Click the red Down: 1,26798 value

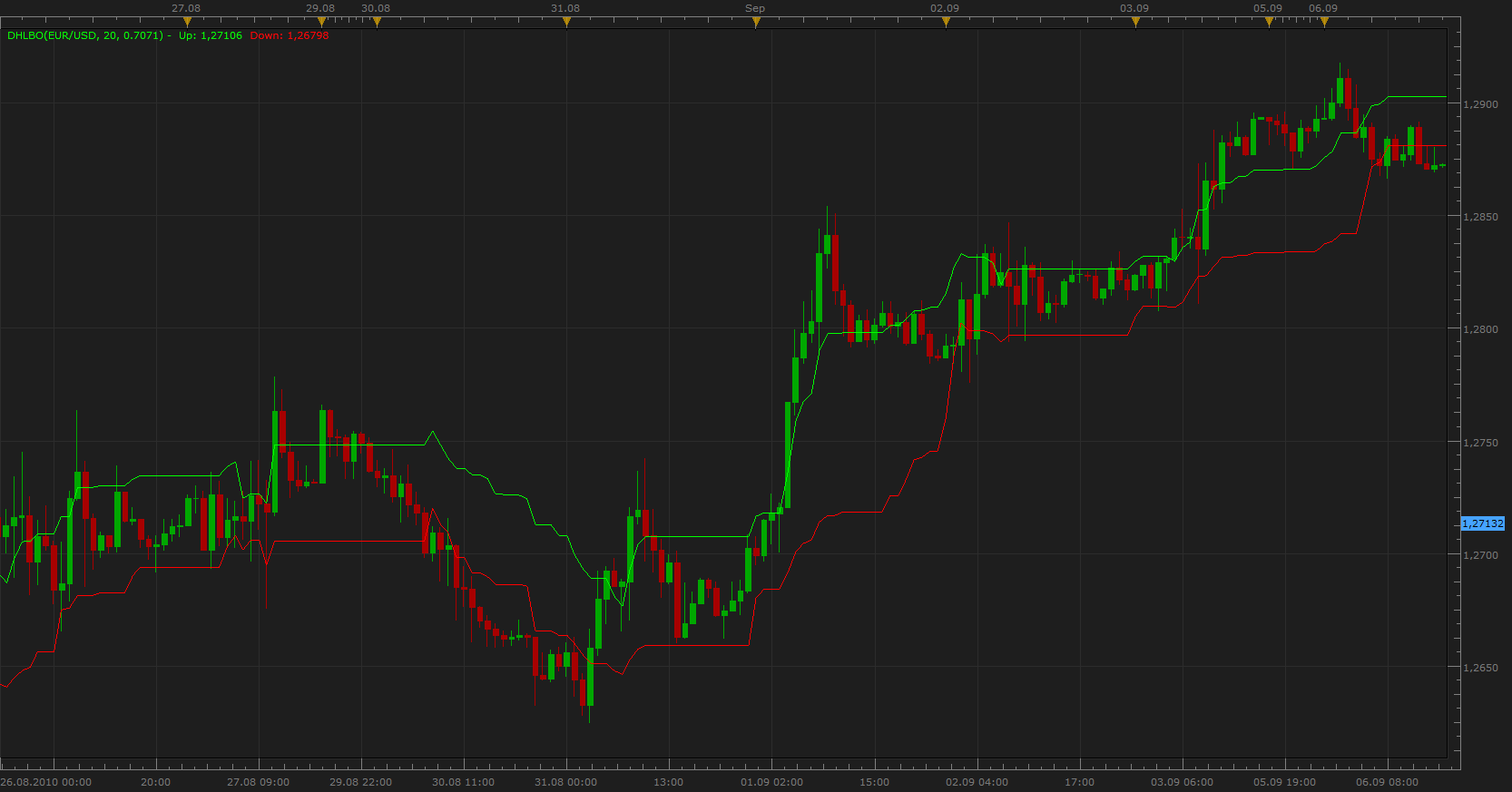point(290,35)
